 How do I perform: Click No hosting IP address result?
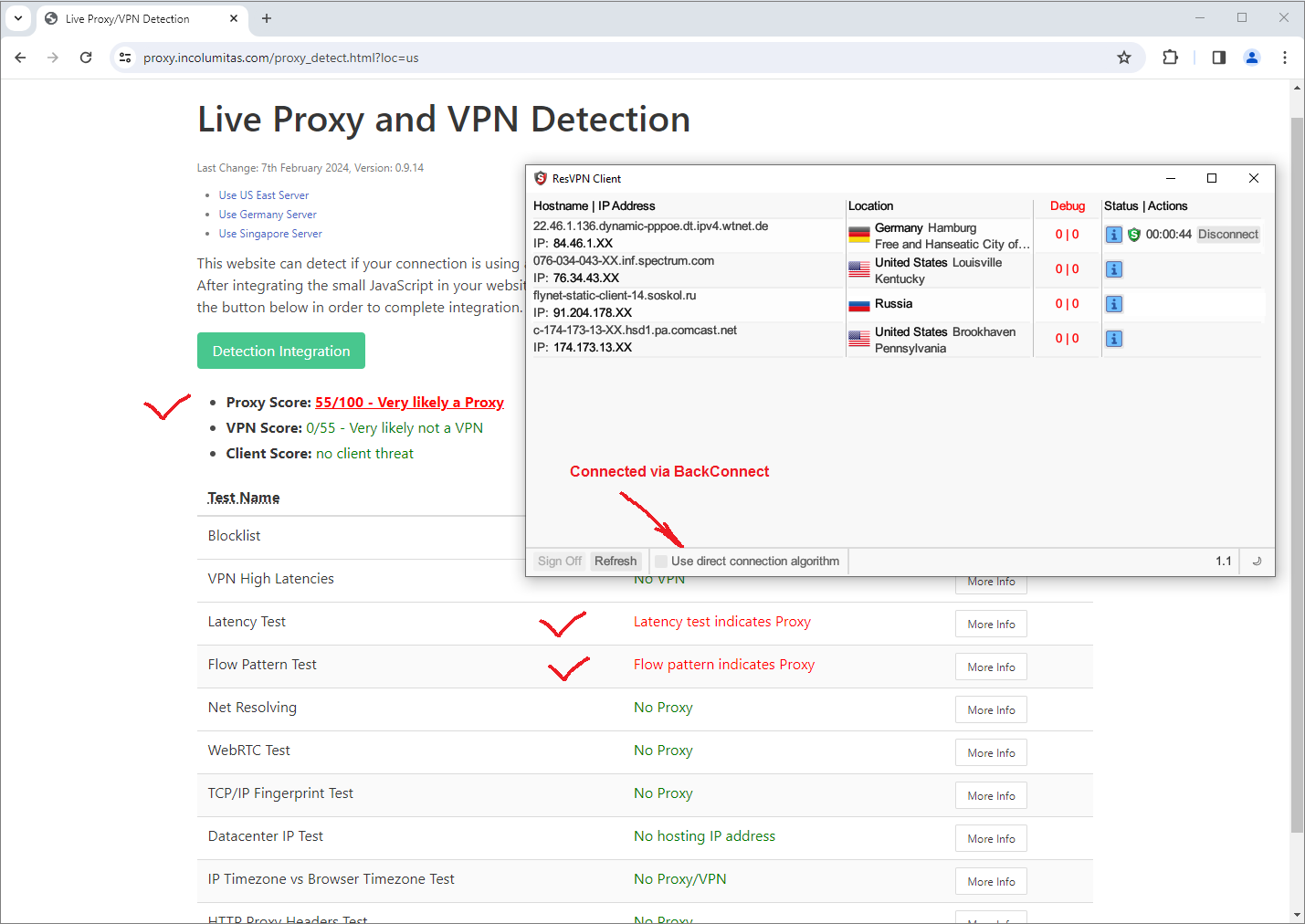click(704, 836)
